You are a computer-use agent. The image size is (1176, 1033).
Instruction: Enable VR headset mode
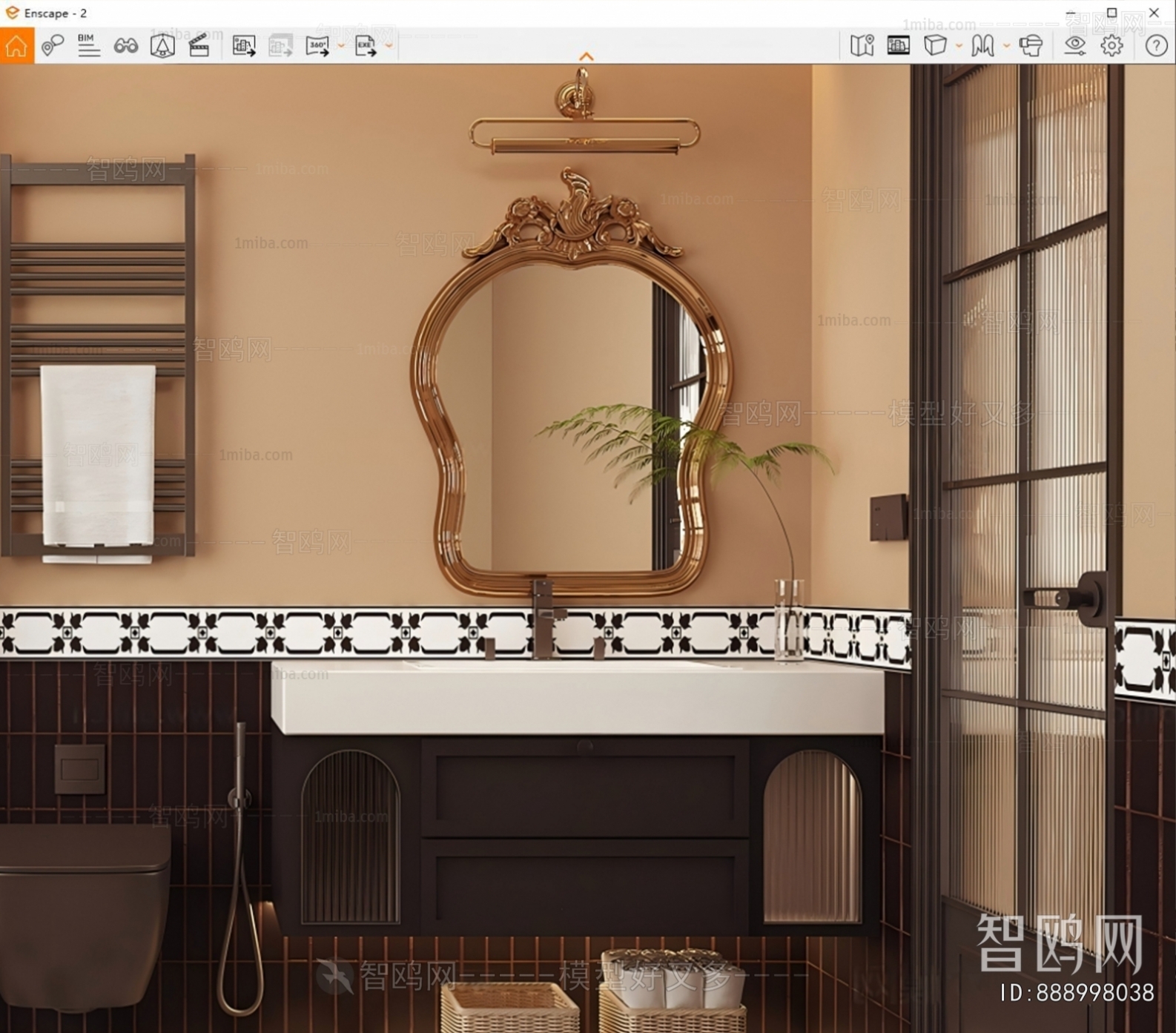tap(1031, 46)
